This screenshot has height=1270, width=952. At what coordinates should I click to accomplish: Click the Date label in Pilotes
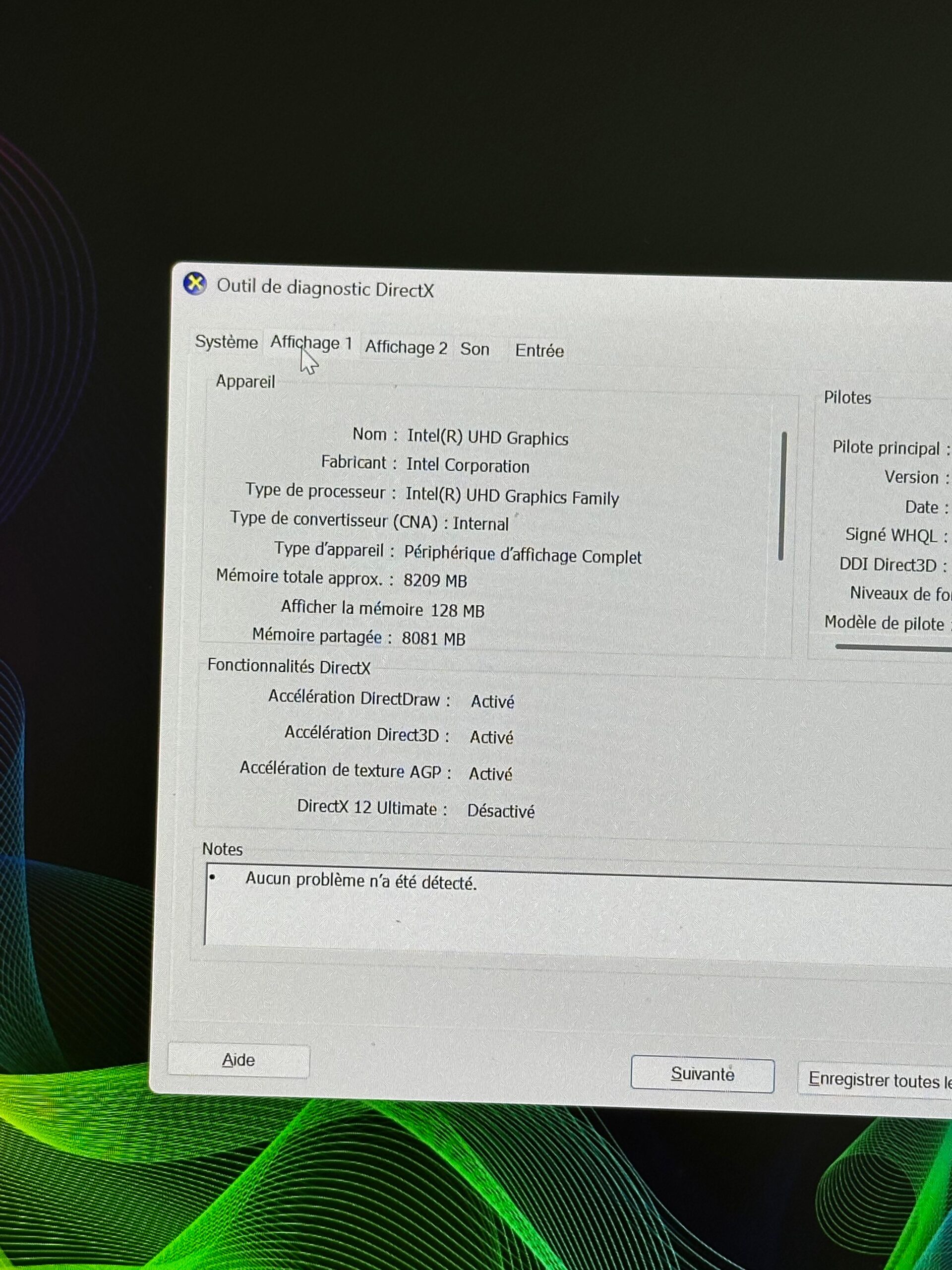(x=926, y=508)
